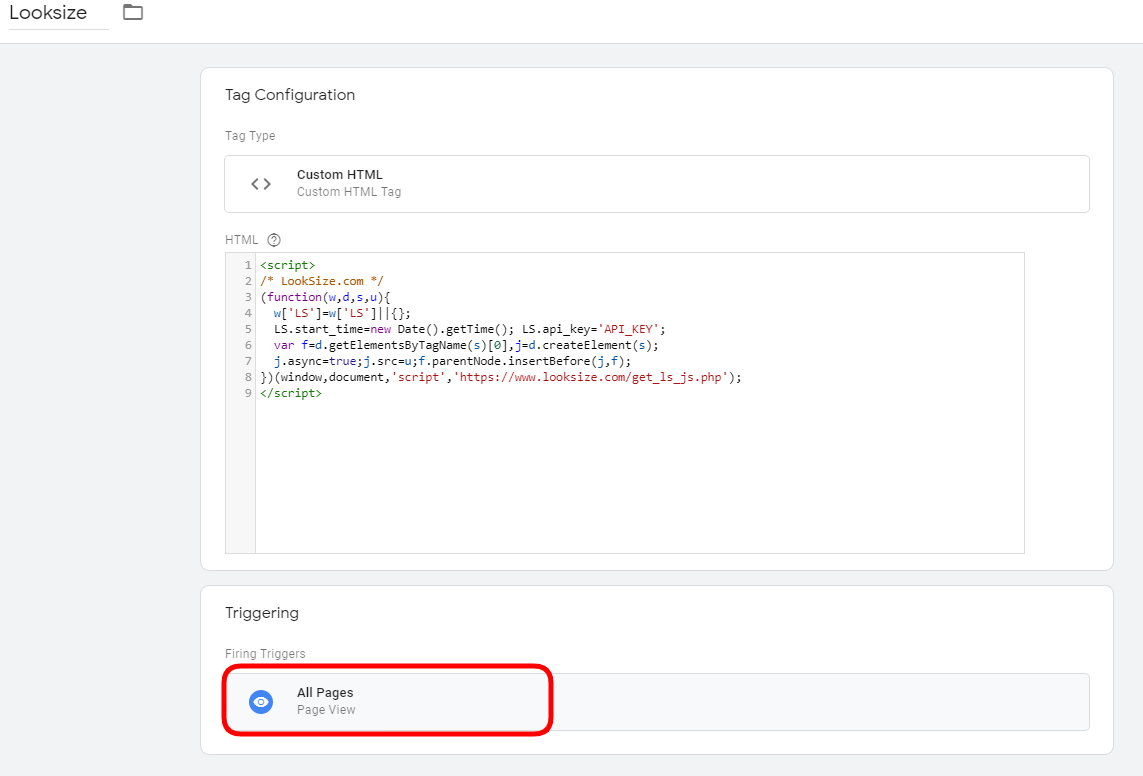Click the Tag Configuration heading
This screenshot has width=1143, height=776.
click(290, 95)
